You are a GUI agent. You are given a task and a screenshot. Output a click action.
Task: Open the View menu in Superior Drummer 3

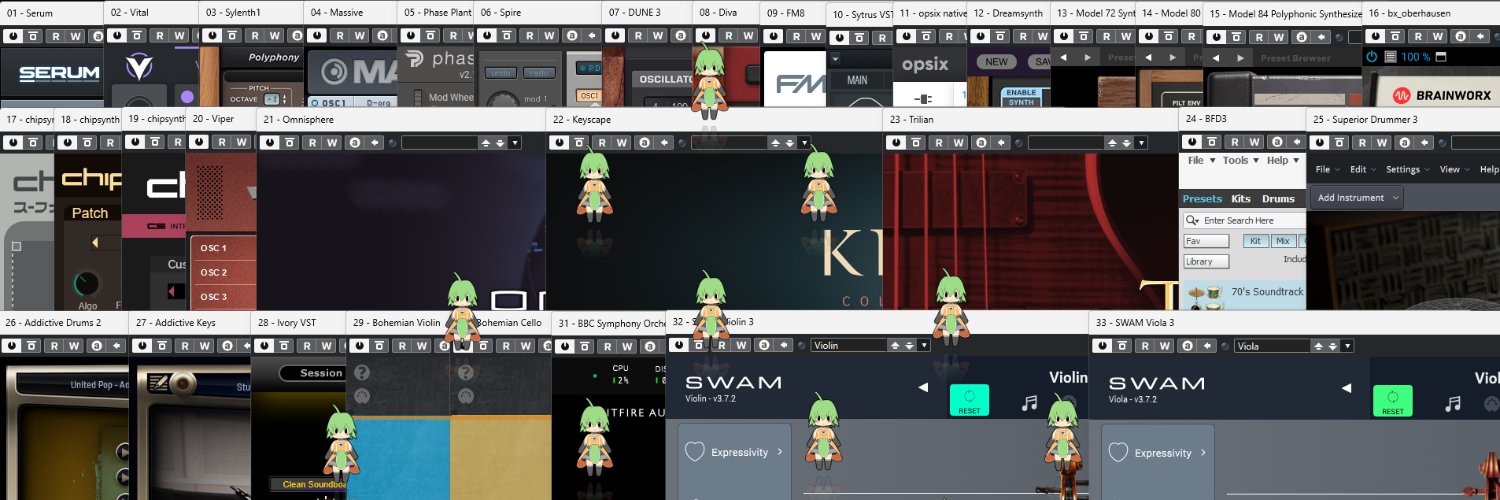coord(1453,169)
